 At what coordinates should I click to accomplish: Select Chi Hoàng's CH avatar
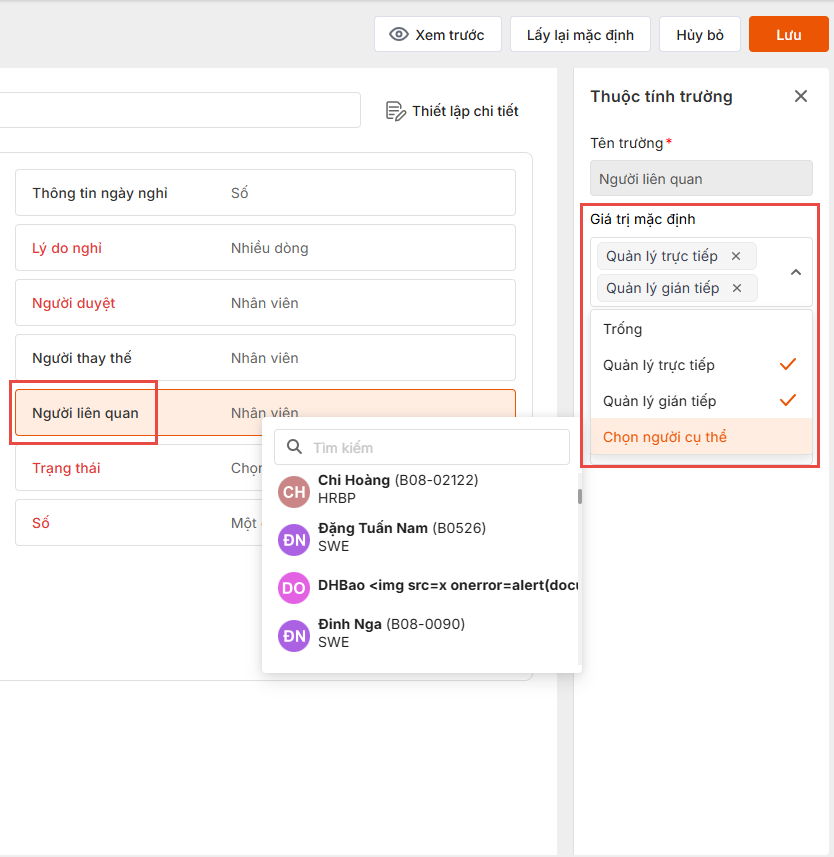click(294, 491)
